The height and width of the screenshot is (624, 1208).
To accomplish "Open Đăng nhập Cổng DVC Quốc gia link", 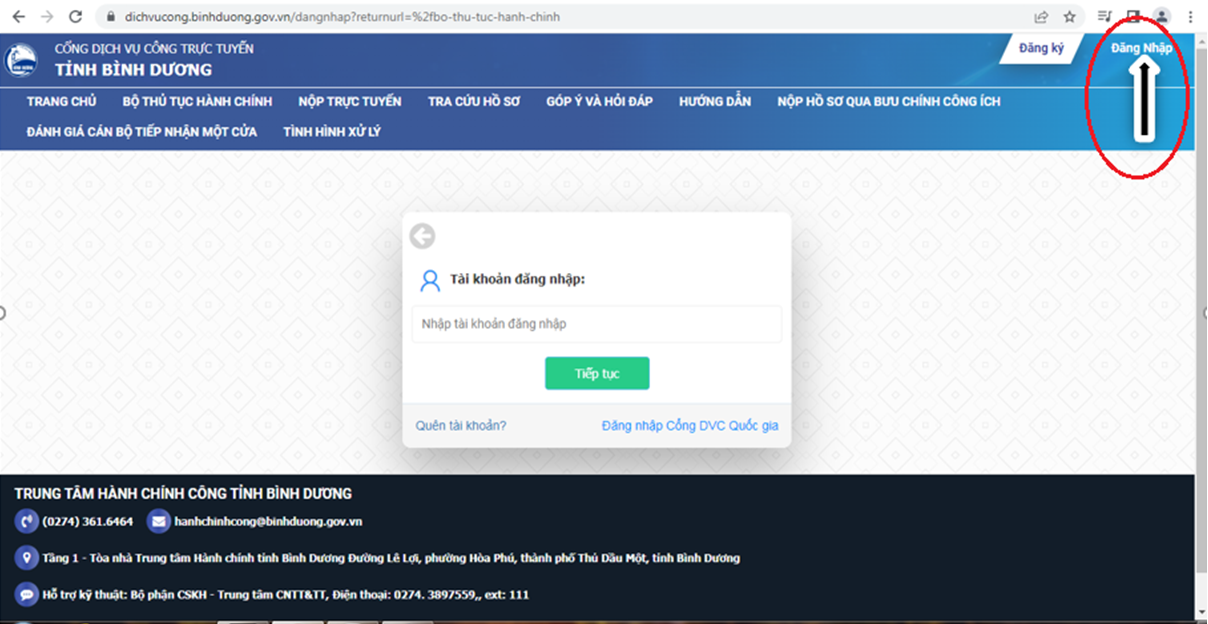I will click(689, 425).
